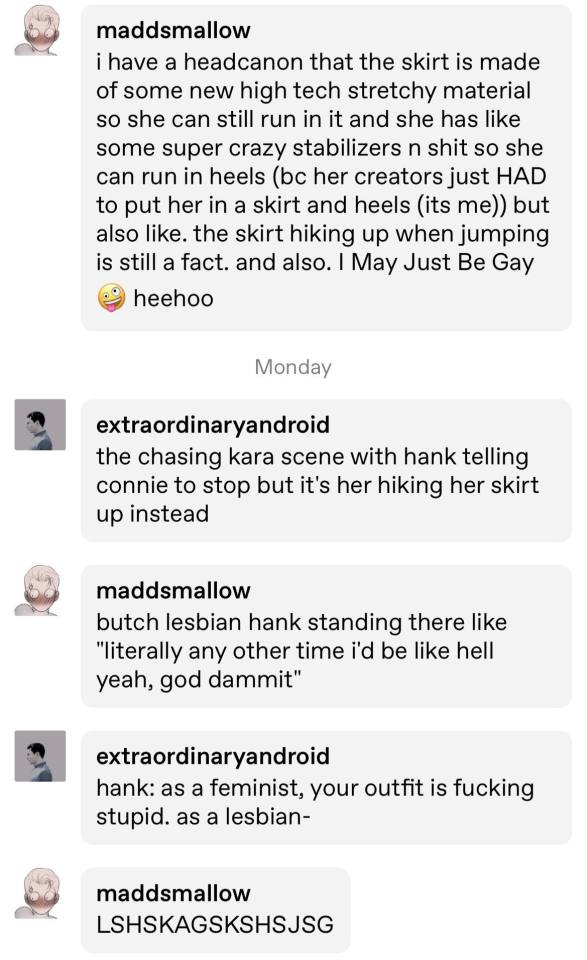Image resolution: width=587 pixels, height=960 pixels.
Task: Open extraordinaryandroid's avatar next to chasing kara message
Action: point(40,424)
